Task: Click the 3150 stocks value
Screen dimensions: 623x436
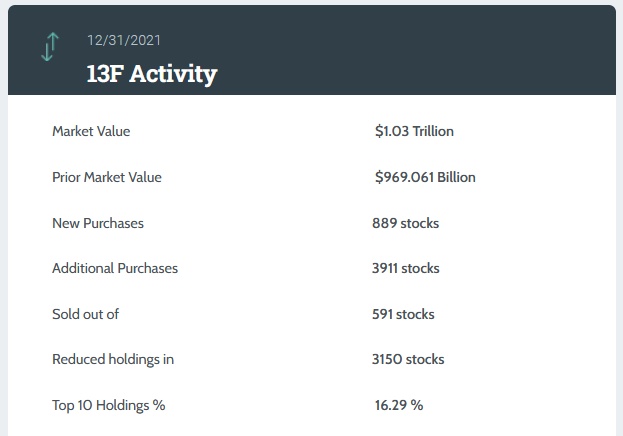Action: pos(408,359)
